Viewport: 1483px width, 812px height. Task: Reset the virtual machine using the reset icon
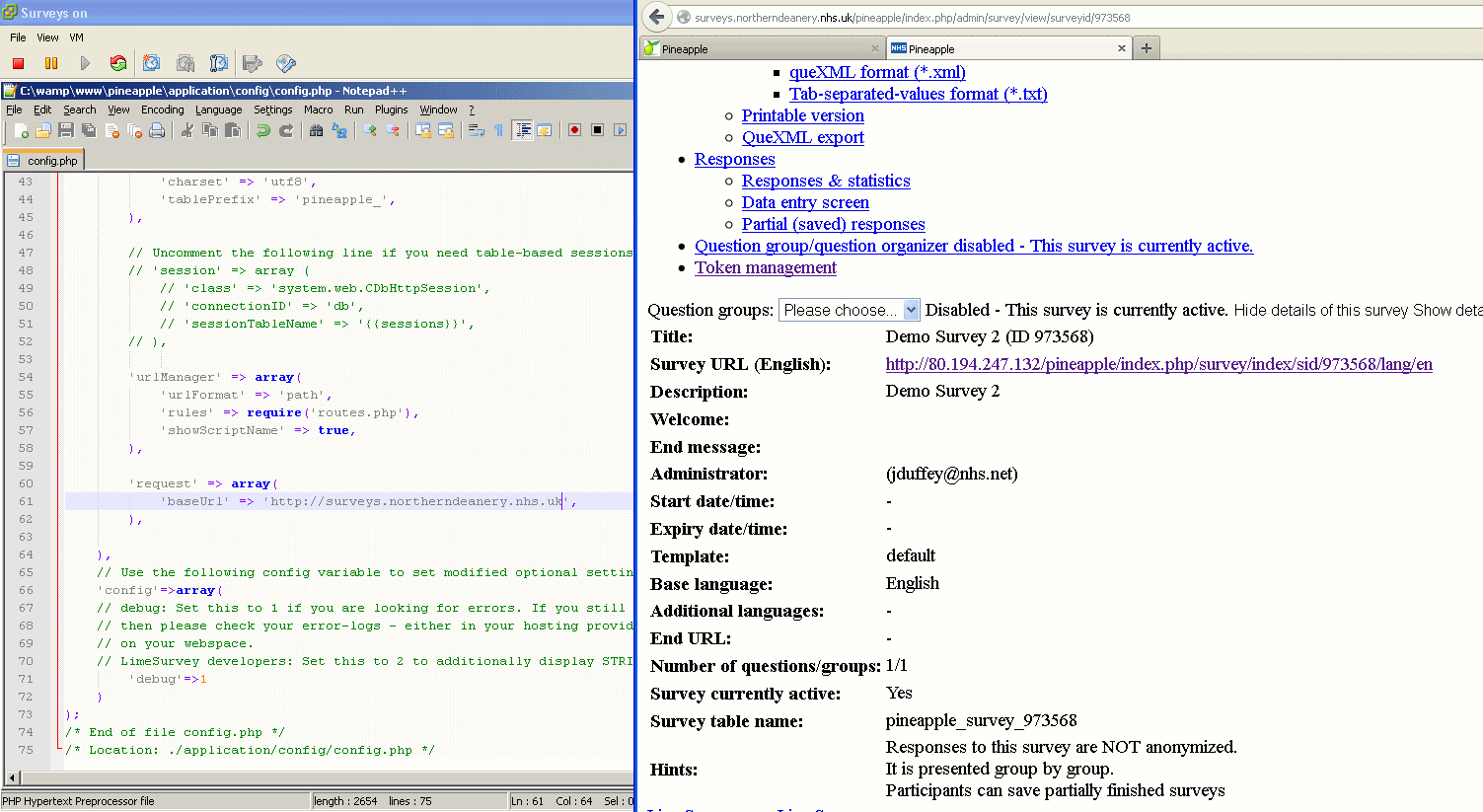click(x=118, y=63)
